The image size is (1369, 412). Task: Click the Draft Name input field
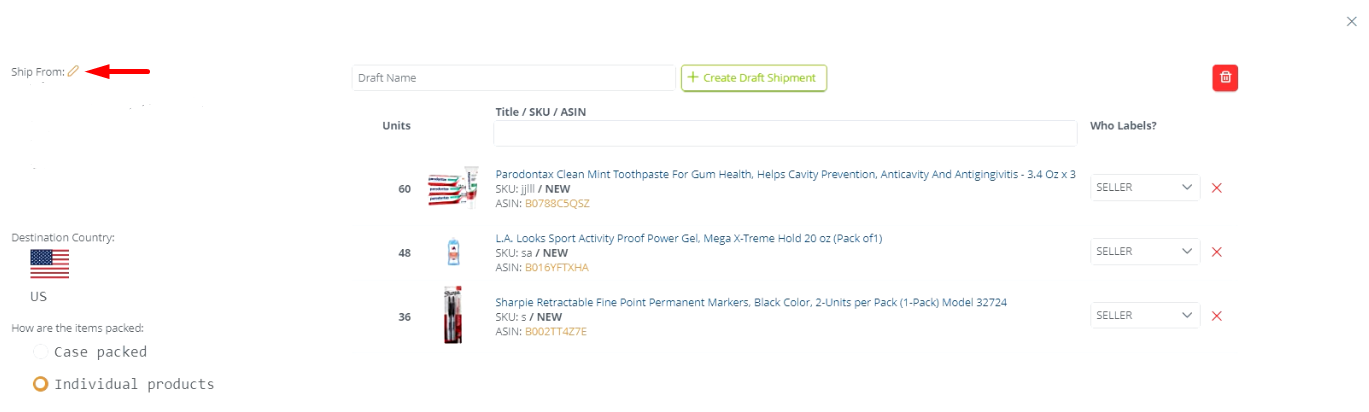[513, 78]
